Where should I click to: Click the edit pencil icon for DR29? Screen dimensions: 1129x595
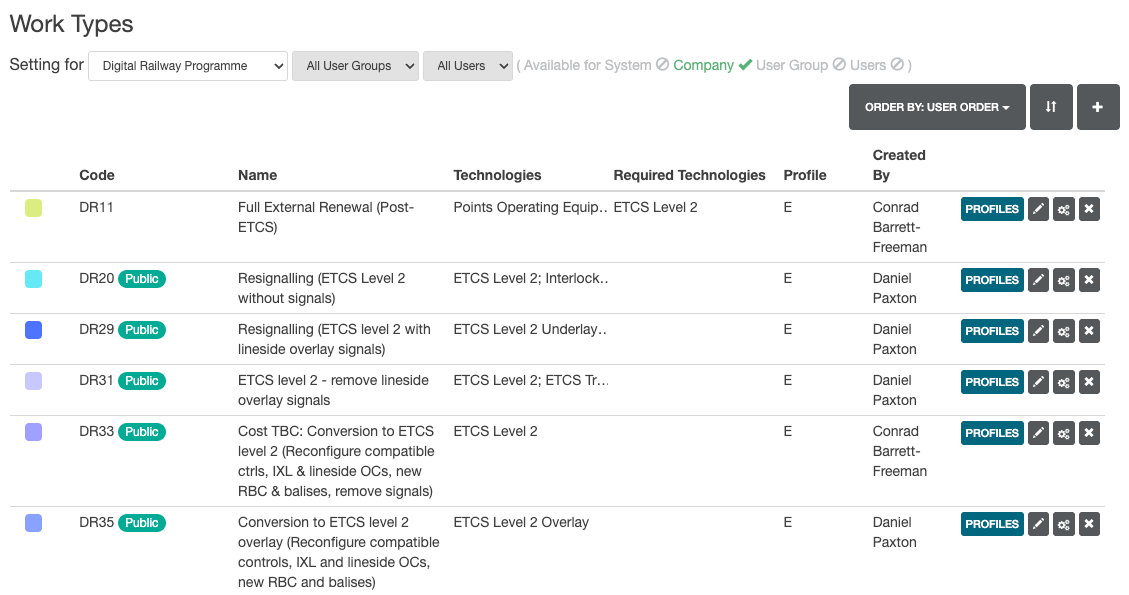(1038, 331)
